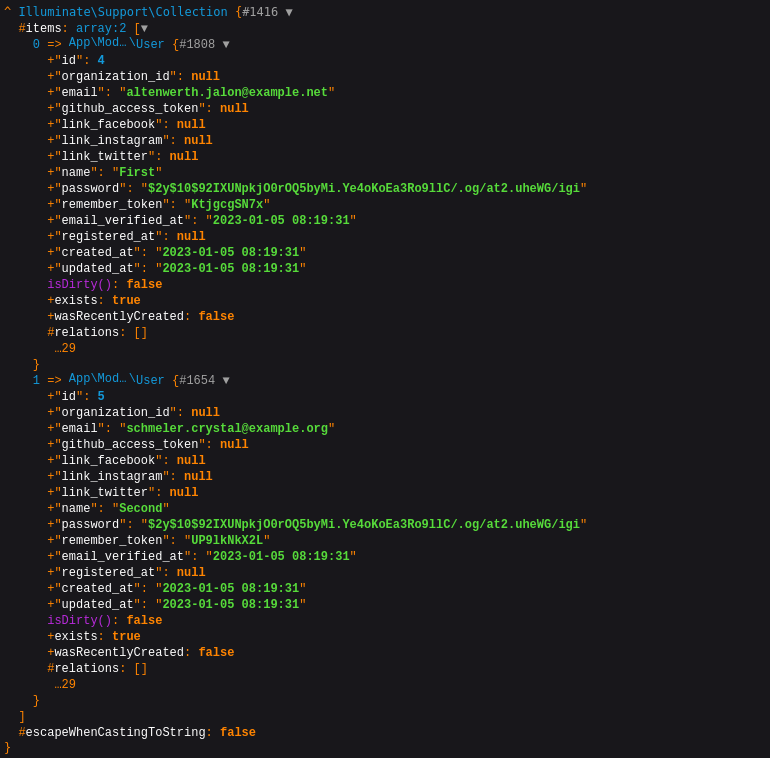This screenshot has width=770, height=758.
Task: Collapse second User object arrow after #1654
Action: tap(226, 381)
